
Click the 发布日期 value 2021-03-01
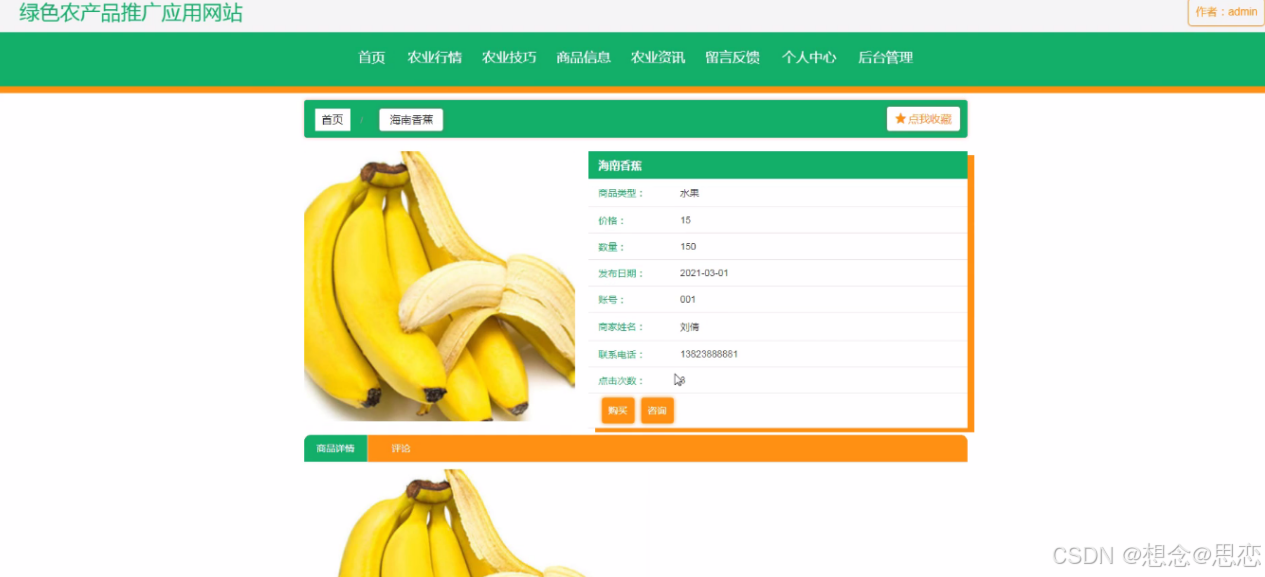point(704,273)
